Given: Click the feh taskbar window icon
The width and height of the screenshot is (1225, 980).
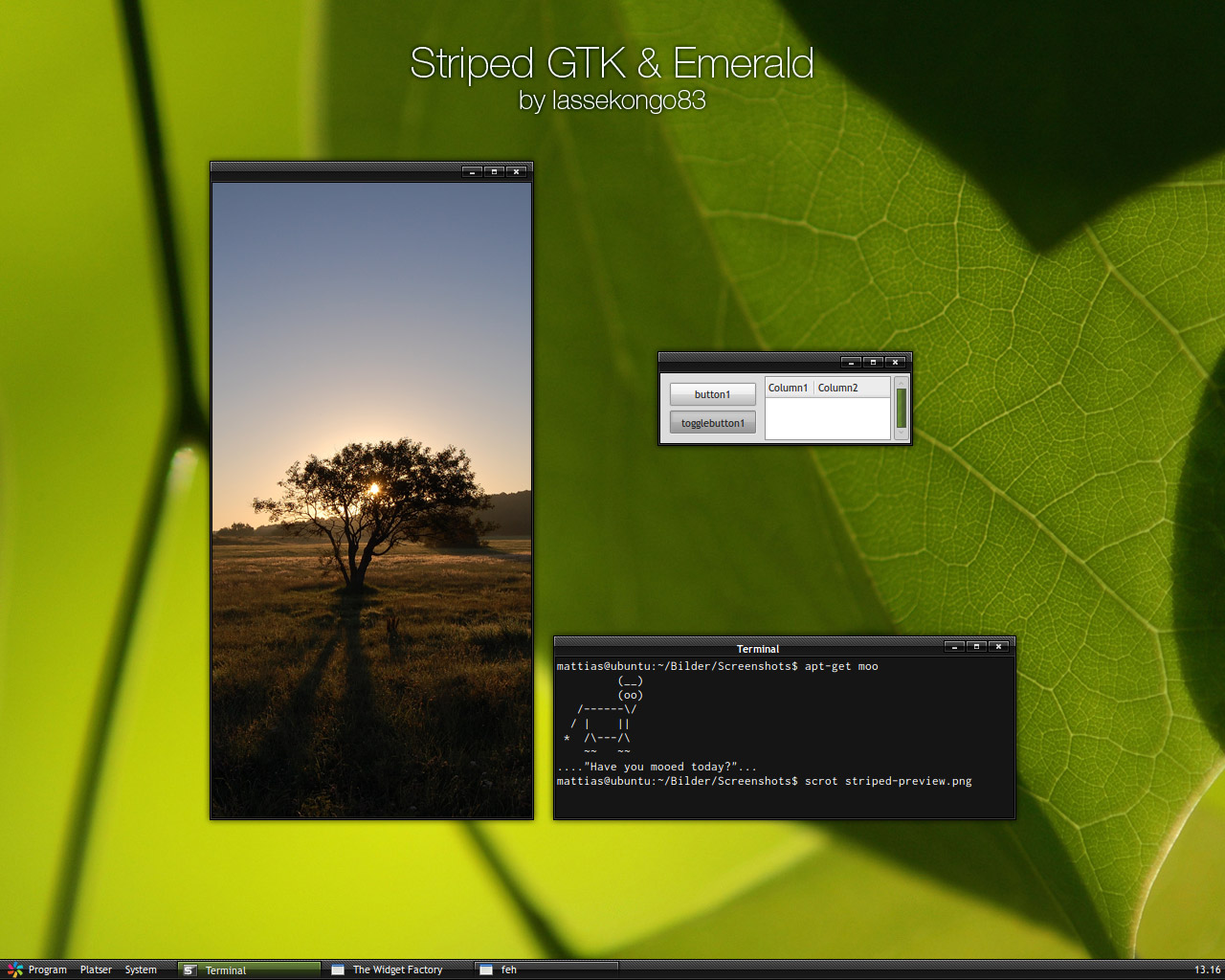Looking at the screenshot, I should point(486,969).
